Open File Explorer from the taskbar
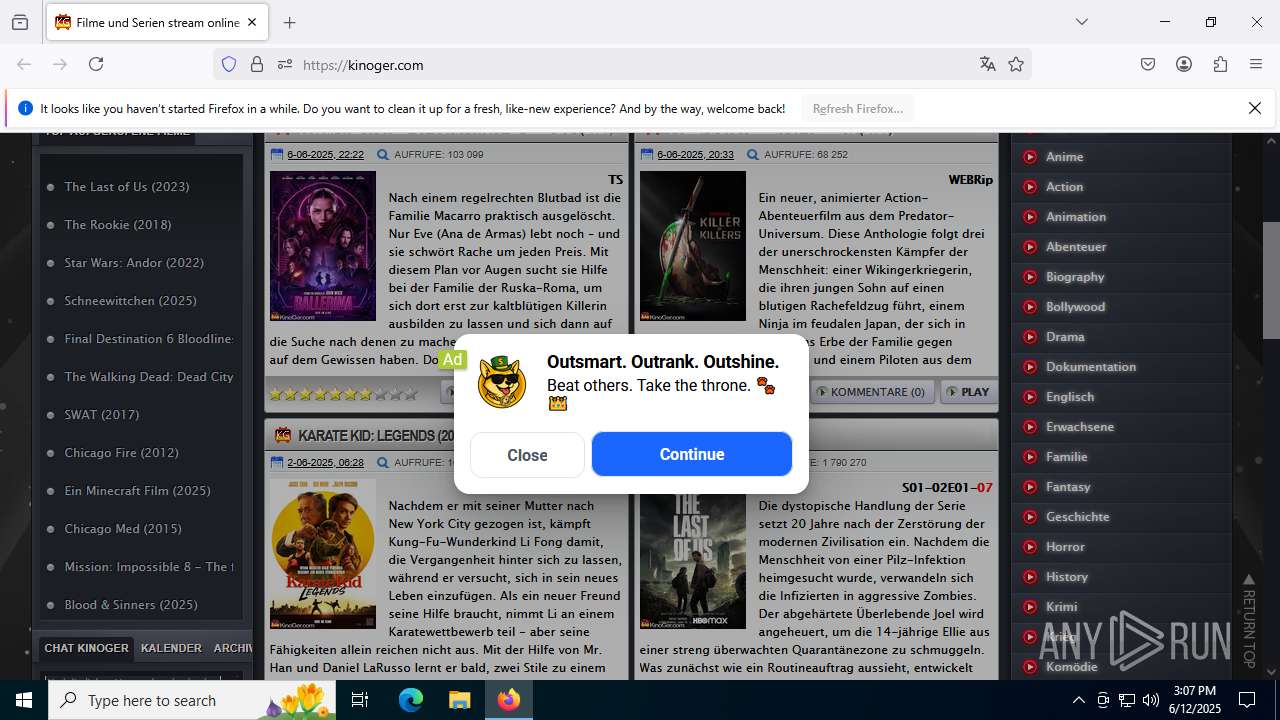 point(459,700)
